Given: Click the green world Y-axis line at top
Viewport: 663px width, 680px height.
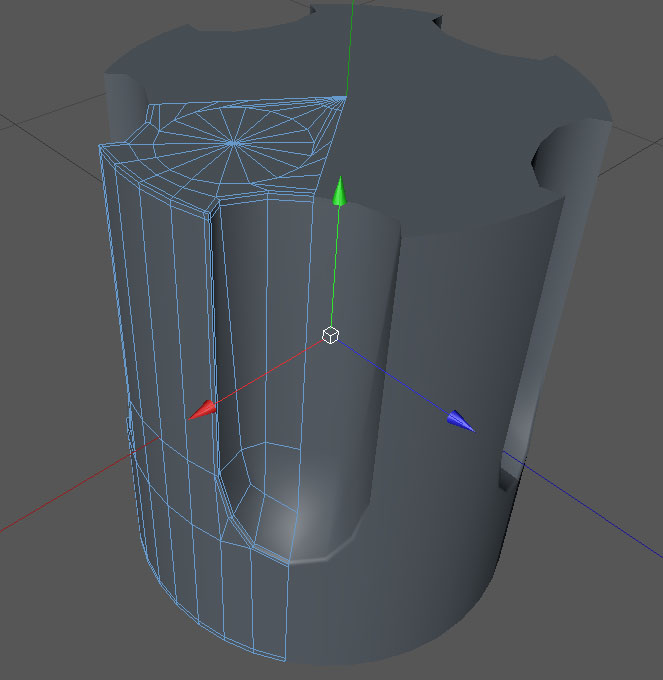Looking at the screenshot, I should click(x=350, y=48).
